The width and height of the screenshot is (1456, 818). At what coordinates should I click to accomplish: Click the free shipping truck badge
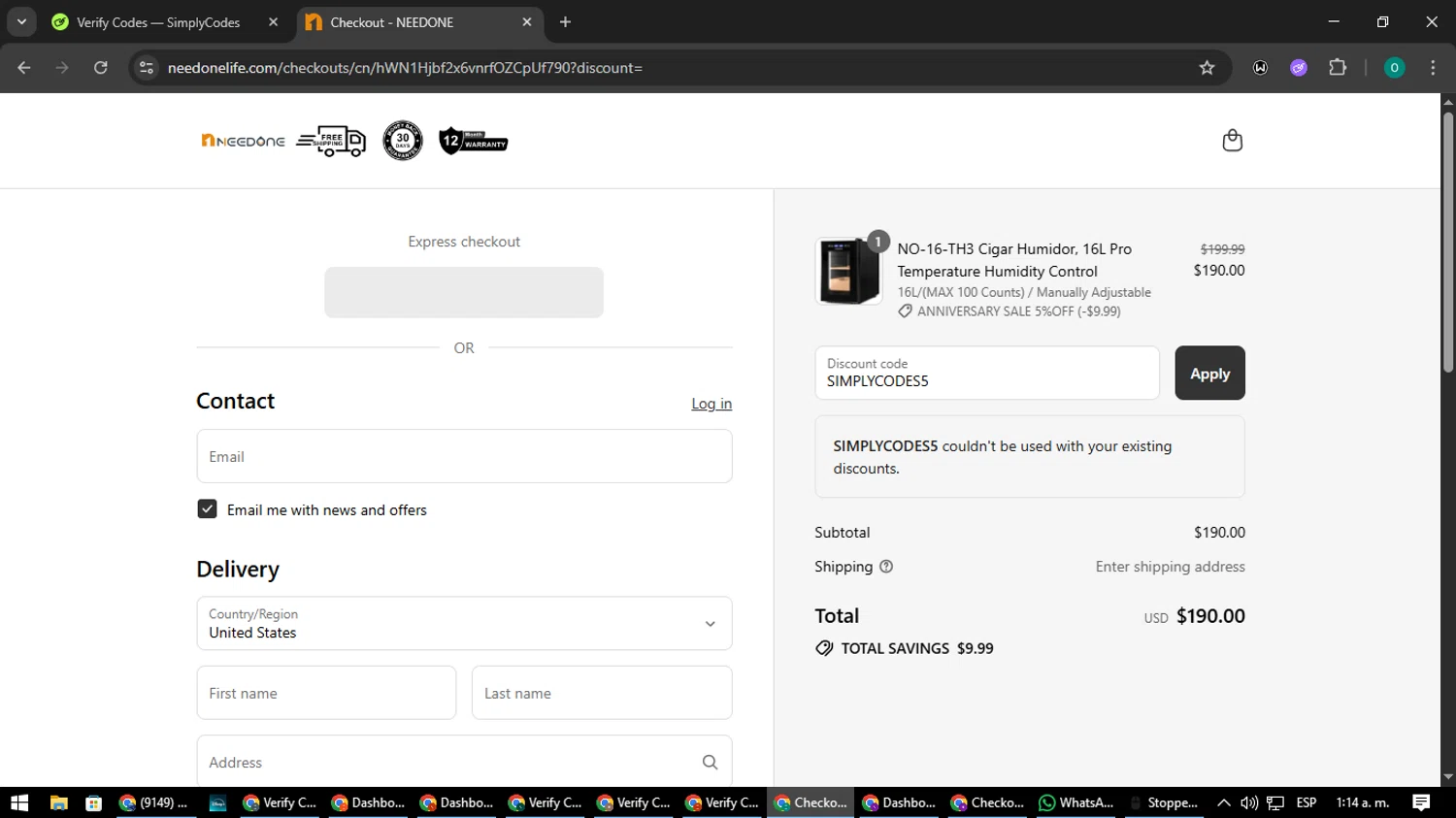click(x=331, y=142)
